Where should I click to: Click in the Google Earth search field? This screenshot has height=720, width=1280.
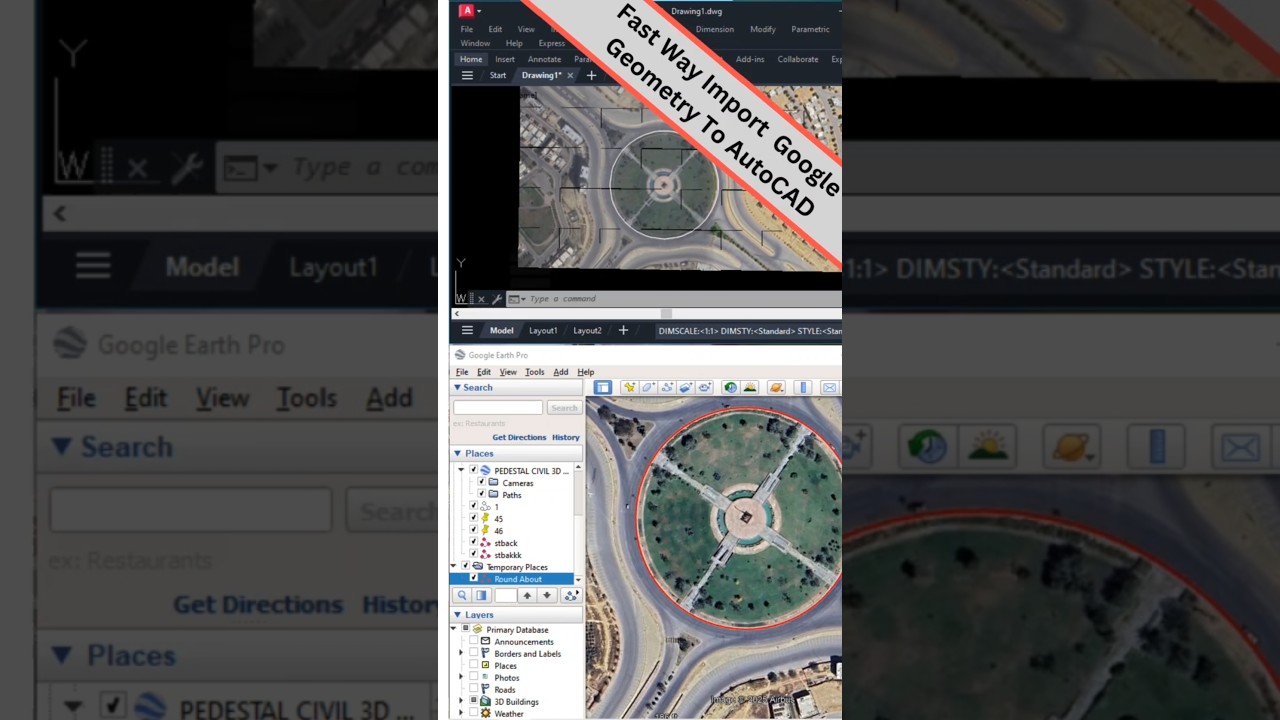pyautogui.click(x=498, y=407)
